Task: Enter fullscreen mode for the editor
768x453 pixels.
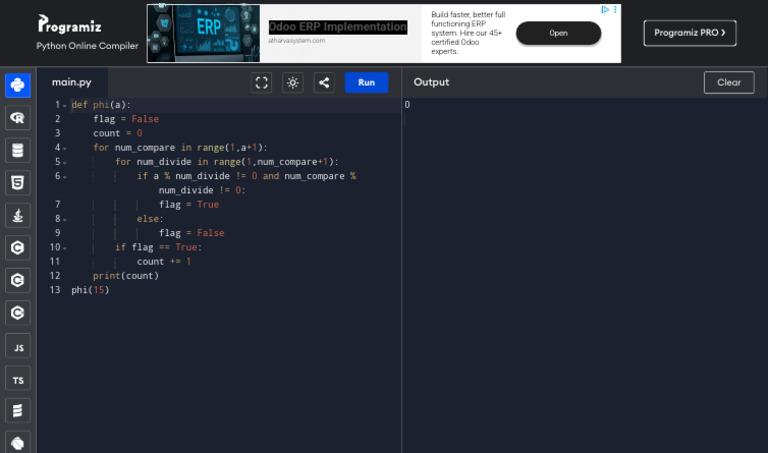Action: click(x=261, y=83)
